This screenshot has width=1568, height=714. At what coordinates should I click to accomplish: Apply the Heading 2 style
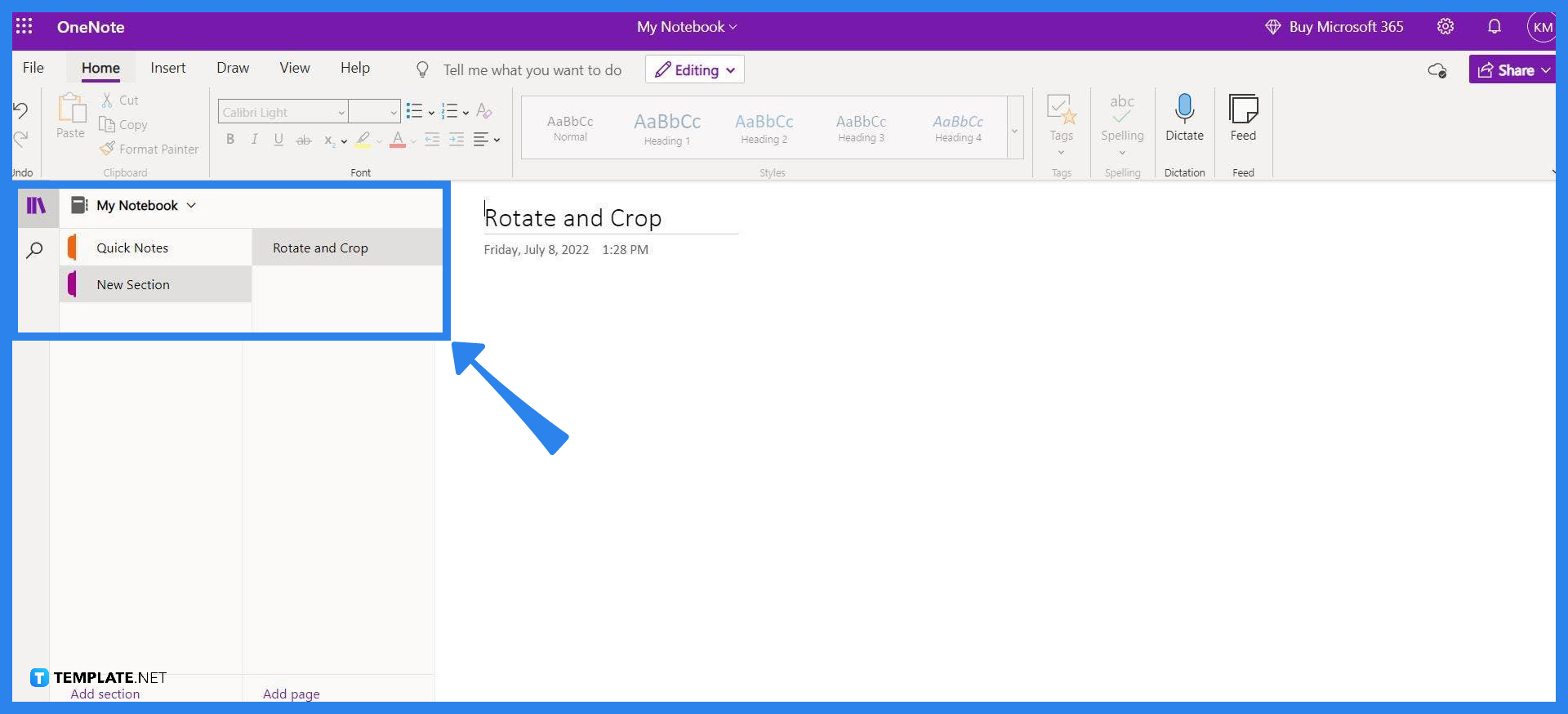point(764,127)
